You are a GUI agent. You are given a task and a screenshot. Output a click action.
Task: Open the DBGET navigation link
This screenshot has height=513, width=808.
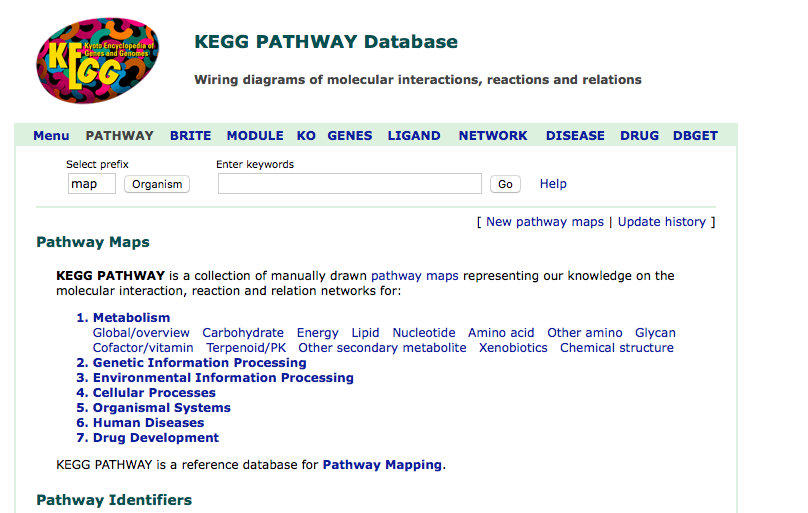(695, 136)
